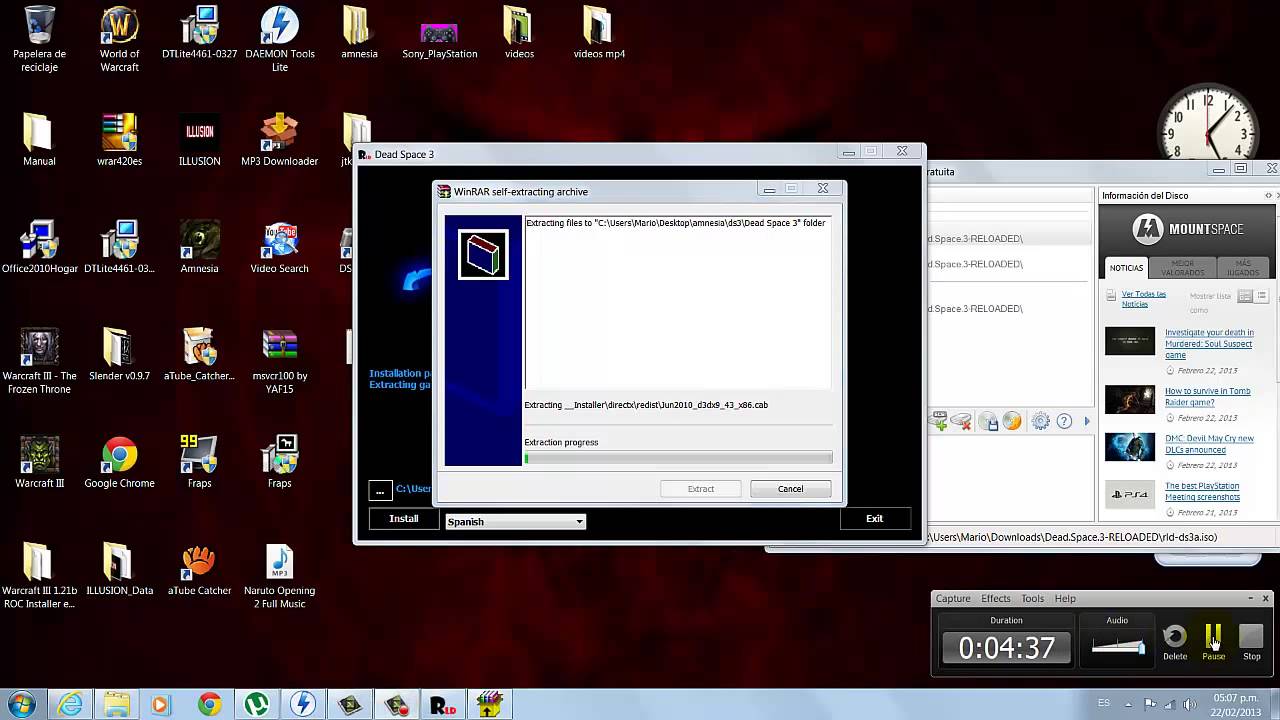The image size is (1280, 720).
Task: Pause the screen recording
Action: pos(1213,641)
